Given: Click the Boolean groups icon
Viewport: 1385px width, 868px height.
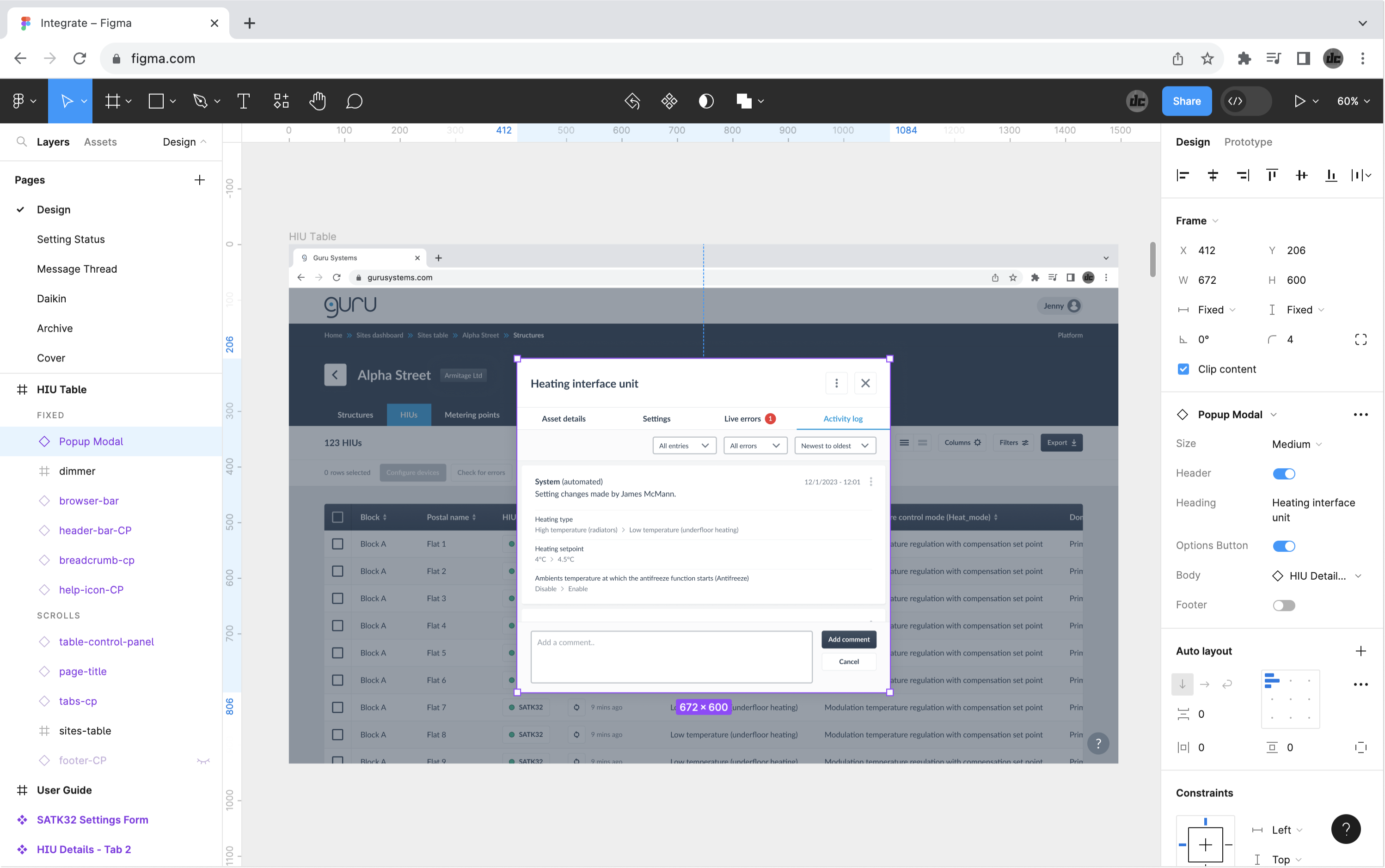Looking at the screenshot, I should coord(744,101).
